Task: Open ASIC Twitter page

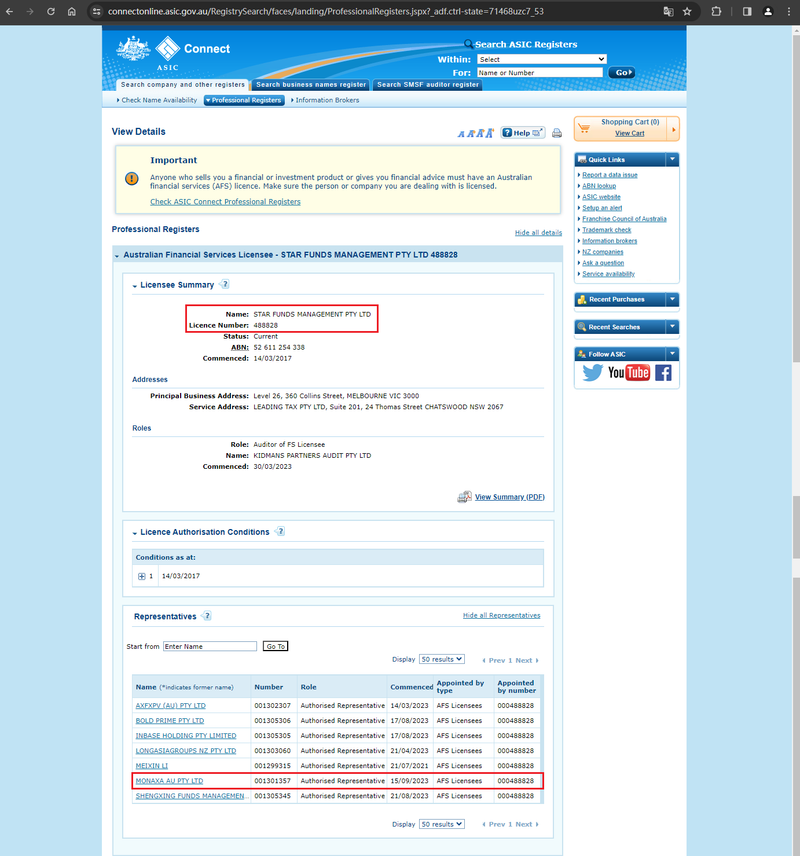Action: click(592, 373)
